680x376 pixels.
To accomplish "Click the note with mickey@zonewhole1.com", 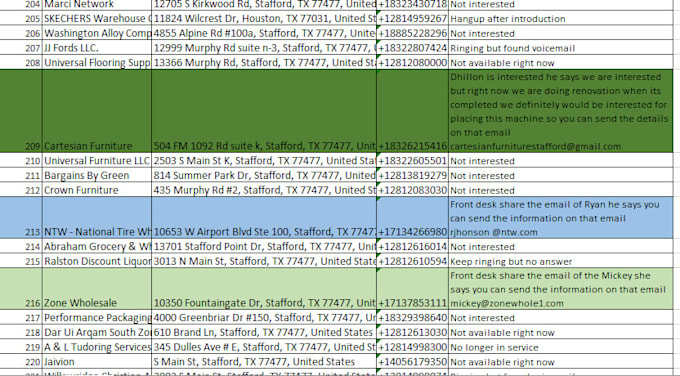I will (561, 289).
